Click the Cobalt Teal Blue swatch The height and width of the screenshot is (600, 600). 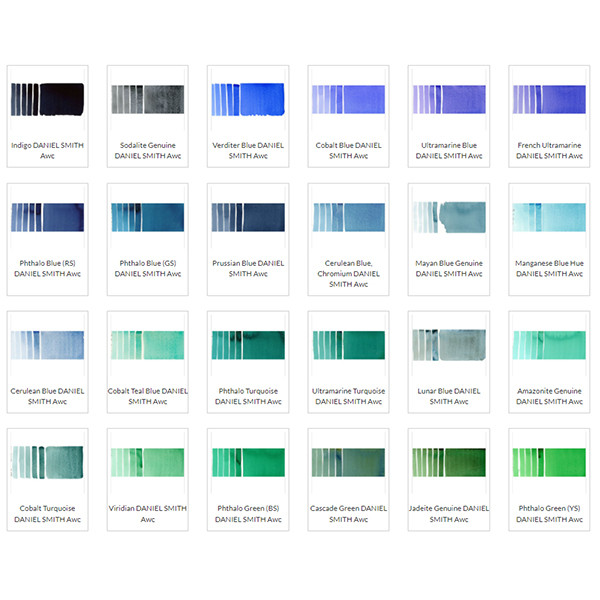(x=147, y=345)
